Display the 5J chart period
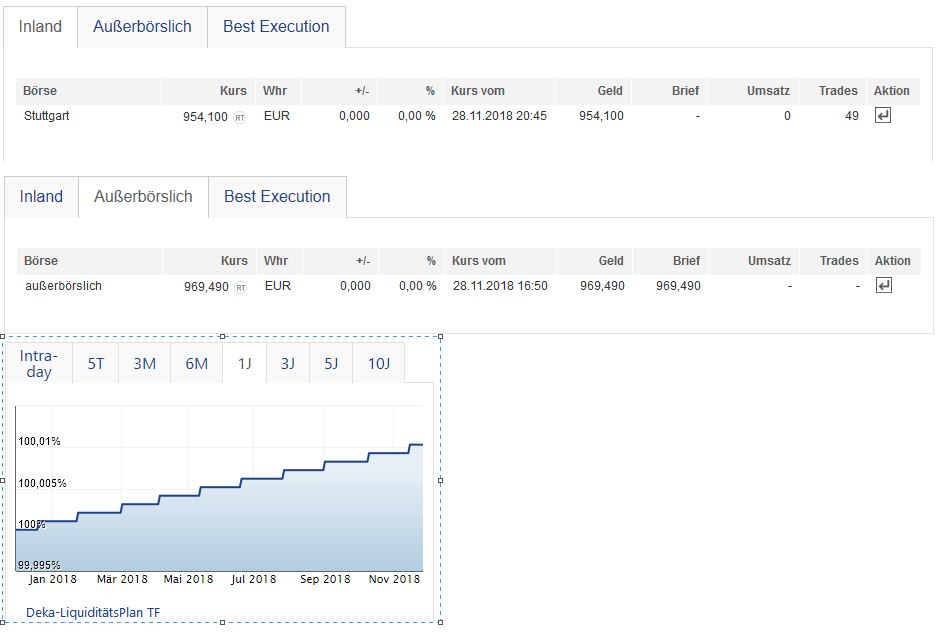This screenshot has width=946, height=639. pos(331,364)
